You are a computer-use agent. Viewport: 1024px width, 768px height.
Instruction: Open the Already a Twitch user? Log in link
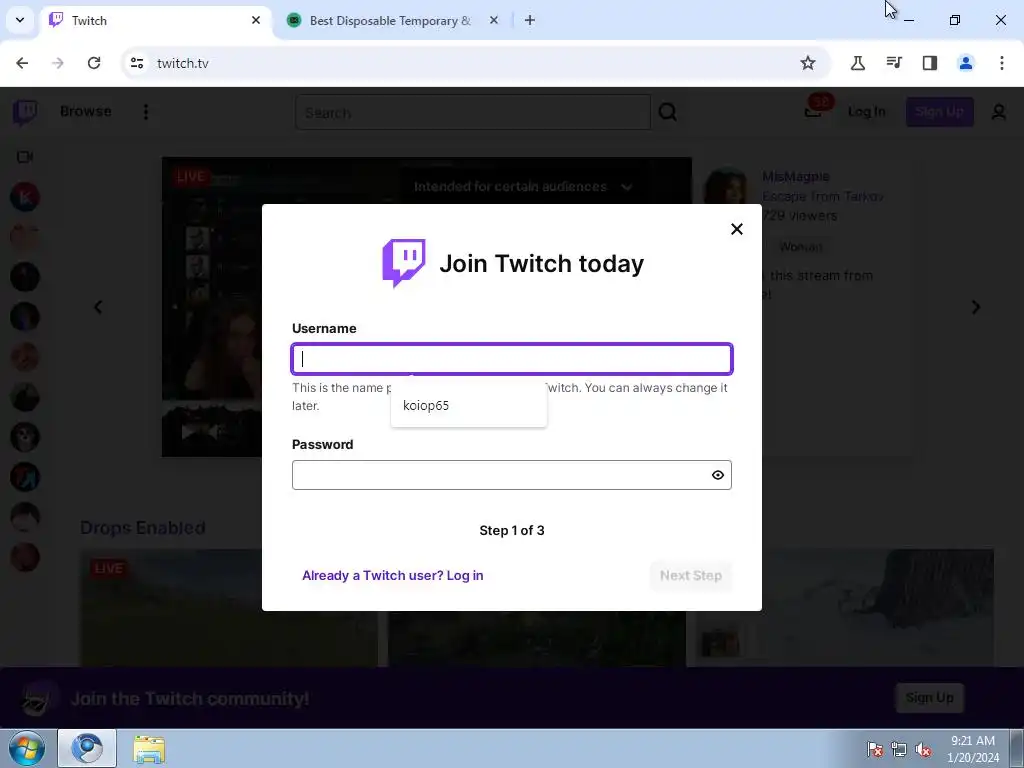392,575
